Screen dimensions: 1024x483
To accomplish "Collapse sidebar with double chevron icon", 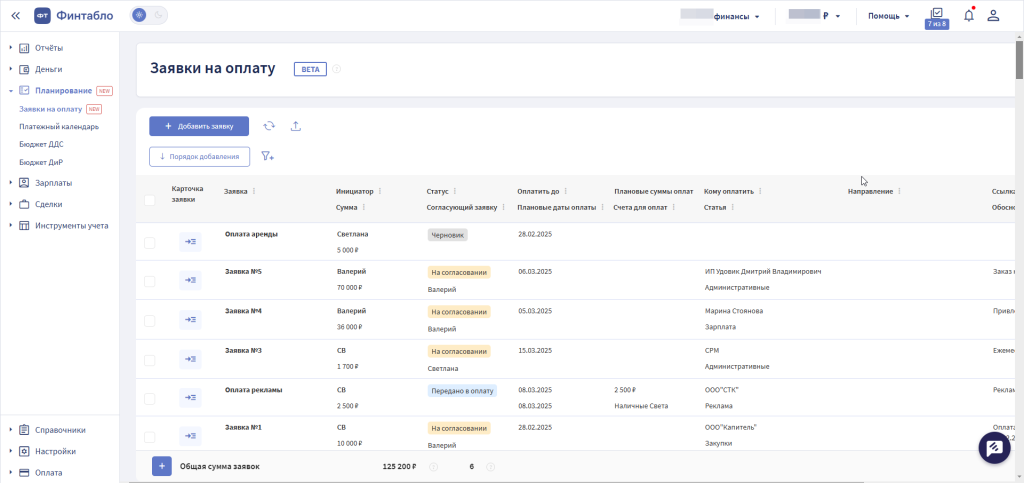I will [x=16, y=16].
